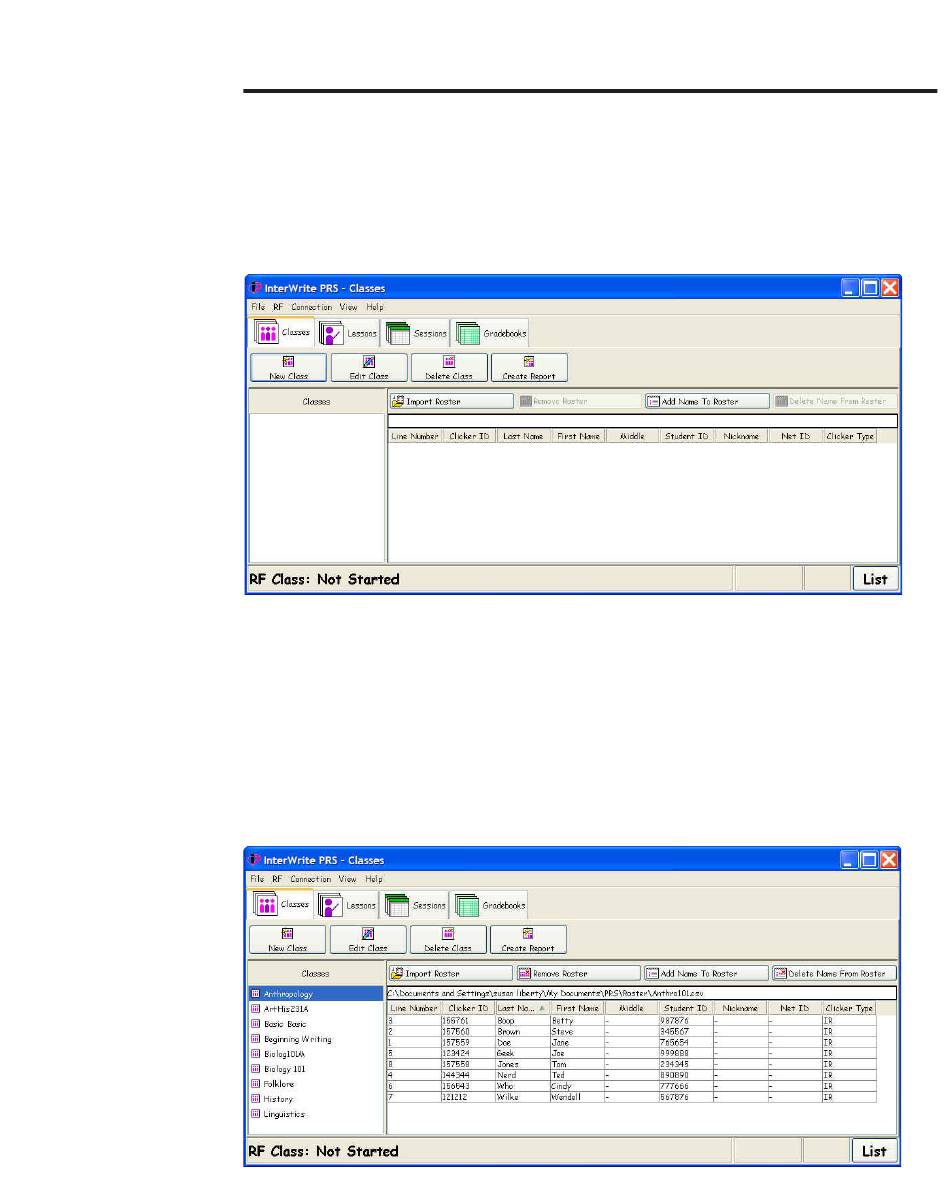Click Add Name To Roster icon, empty-roster window
Screen dimensions: 950x1181
[653, 401]
